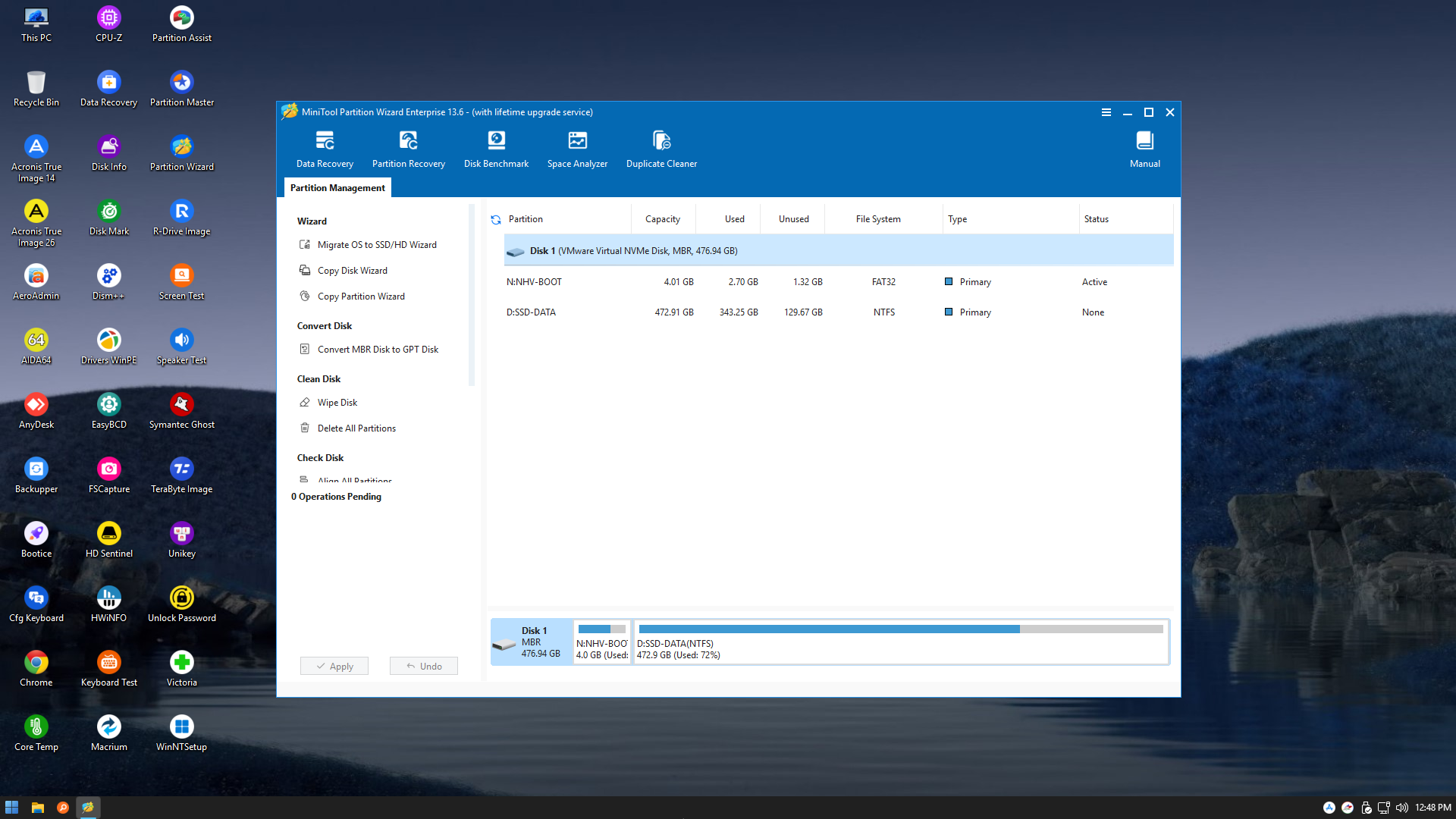Open Partition Wizard desktop shortcut

pyautogui.click(x=182, y=153)
